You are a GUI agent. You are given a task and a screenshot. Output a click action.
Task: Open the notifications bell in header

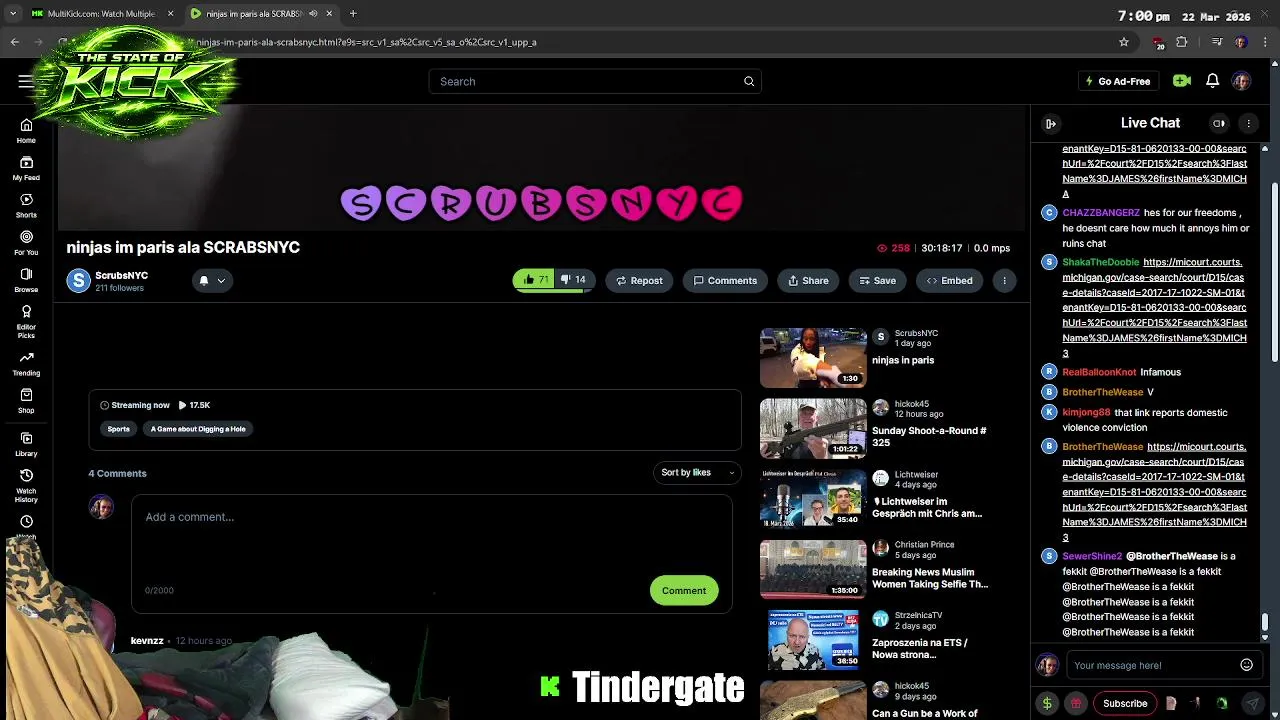tap(1212, 81)
